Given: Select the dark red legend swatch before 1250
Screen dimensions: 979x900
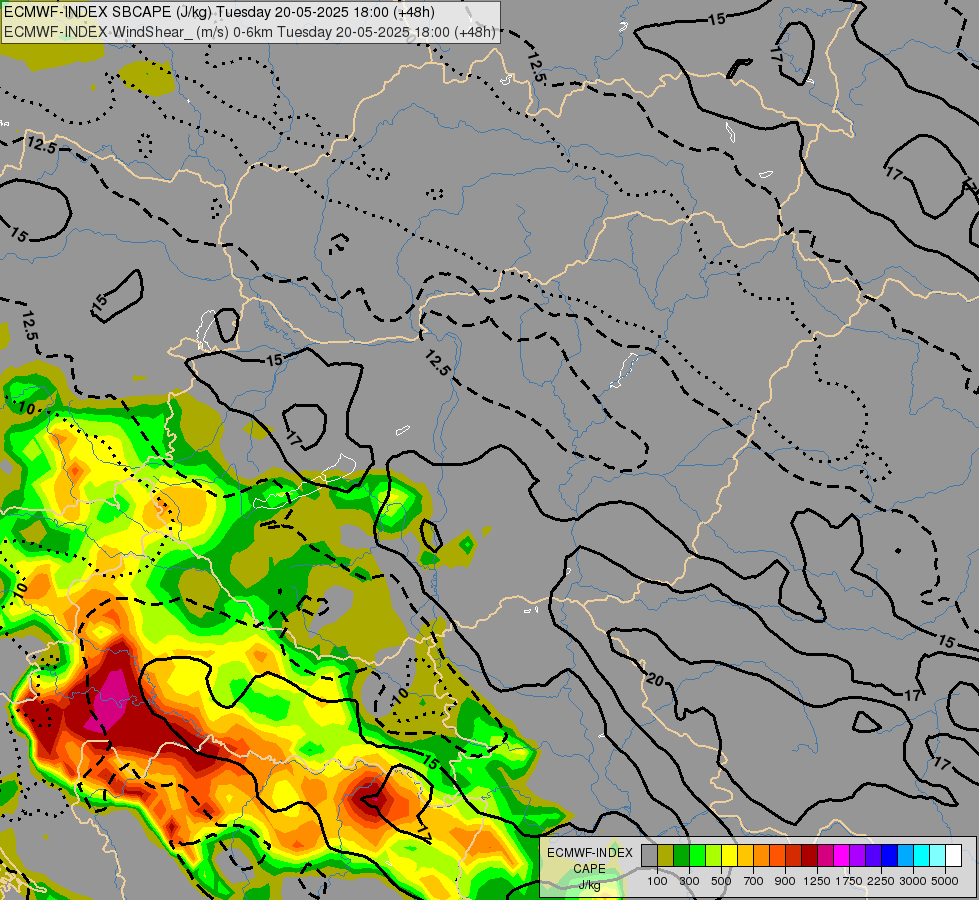Looking at the screenshot, I should 809,855.
